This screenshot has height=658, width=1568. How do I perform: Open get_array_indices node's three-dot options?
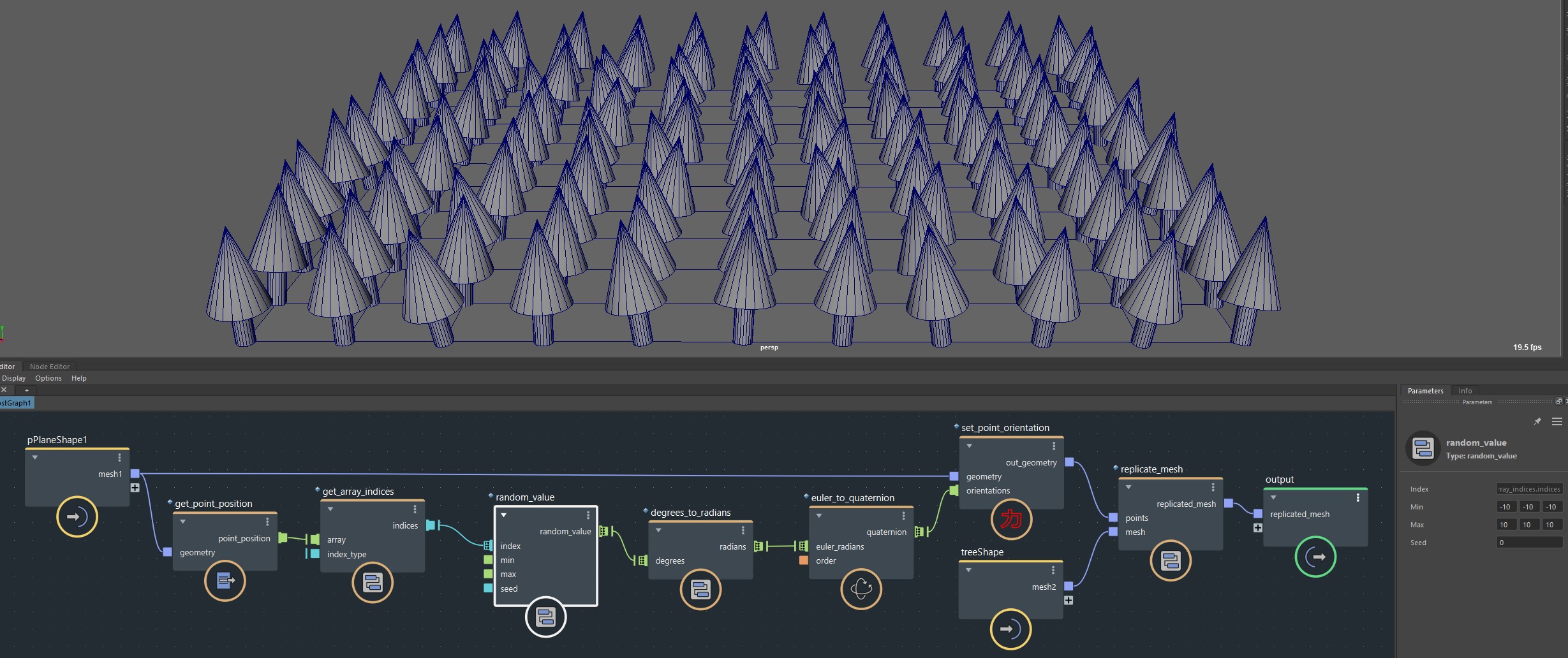pyautogui.click(x=415, y=509)
